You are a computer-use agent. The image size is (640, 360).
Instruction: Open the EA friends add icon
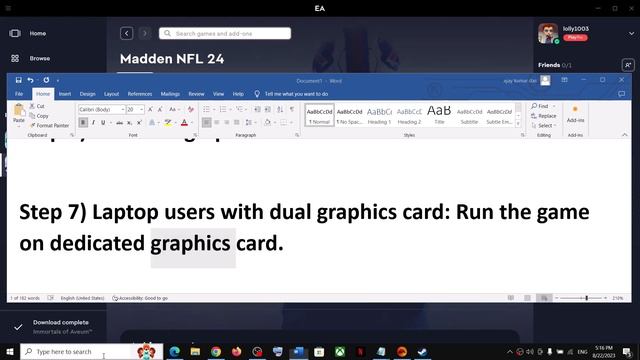(628, 65)
